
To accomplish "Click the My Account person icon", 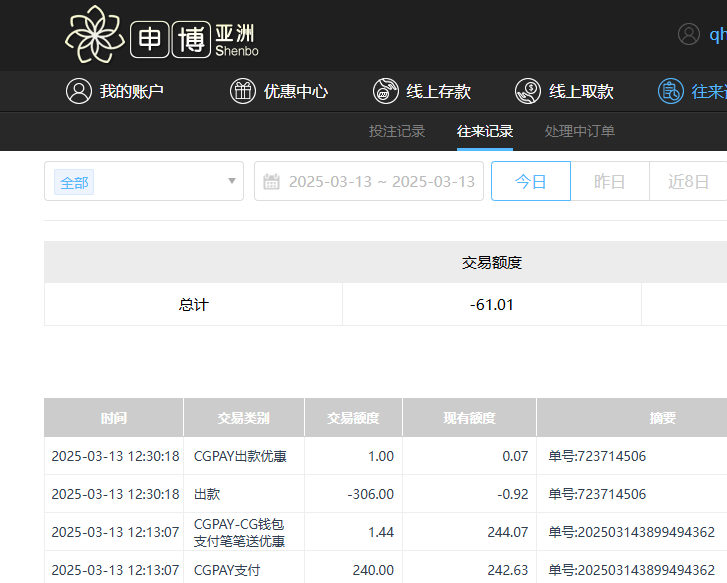I will click(79, 91).
